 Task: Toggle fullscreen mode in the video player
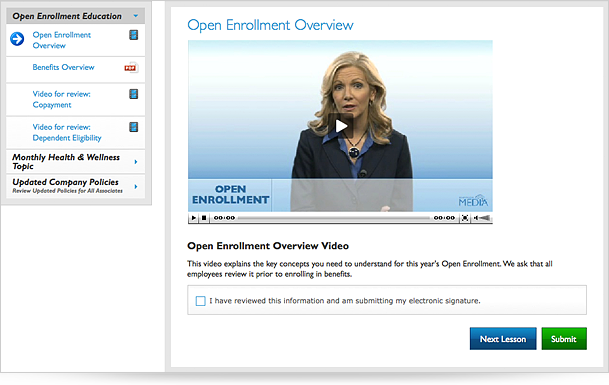click(x=465, y=218)
